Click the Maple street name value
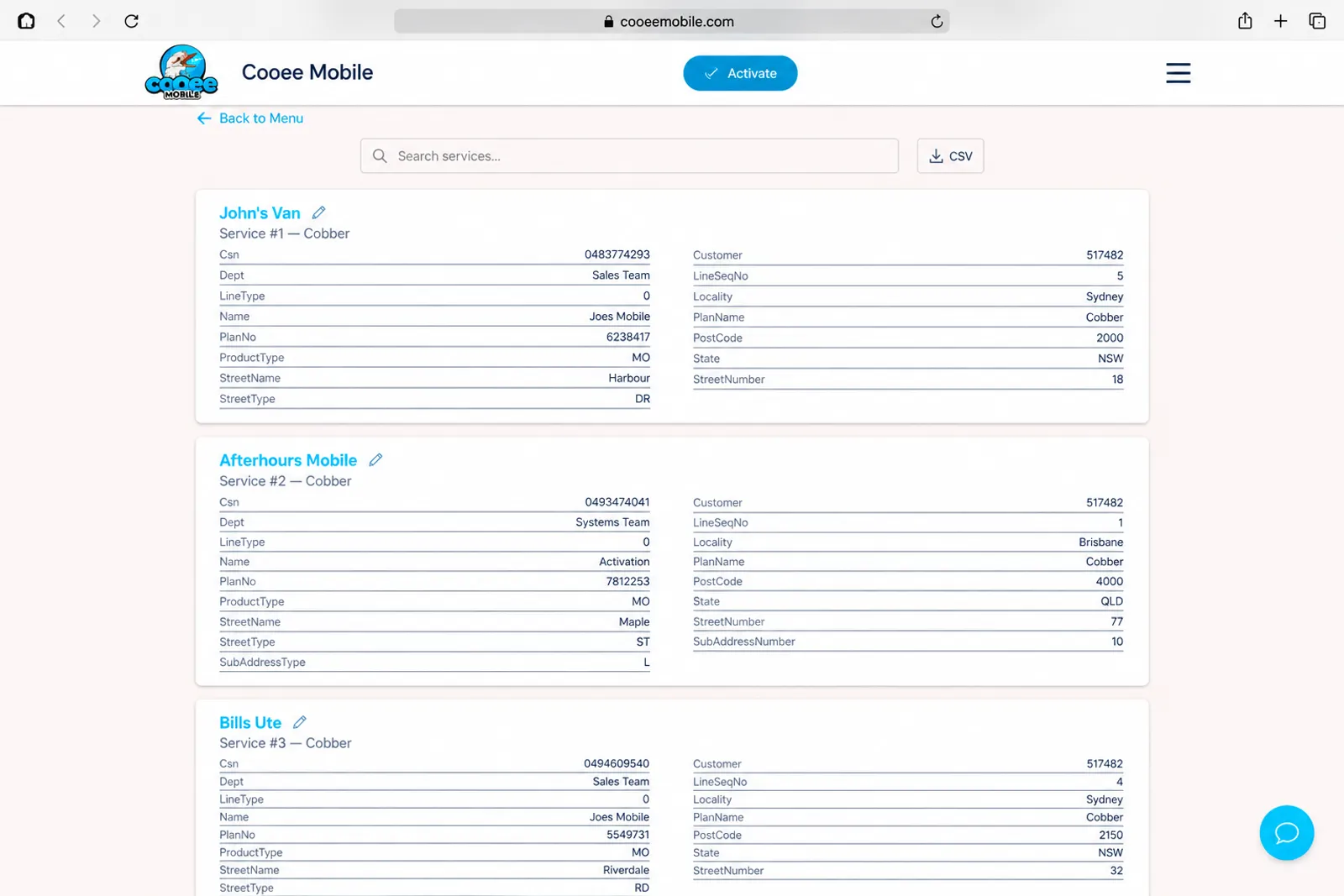 pyautogui.click(x=634, y=621)
